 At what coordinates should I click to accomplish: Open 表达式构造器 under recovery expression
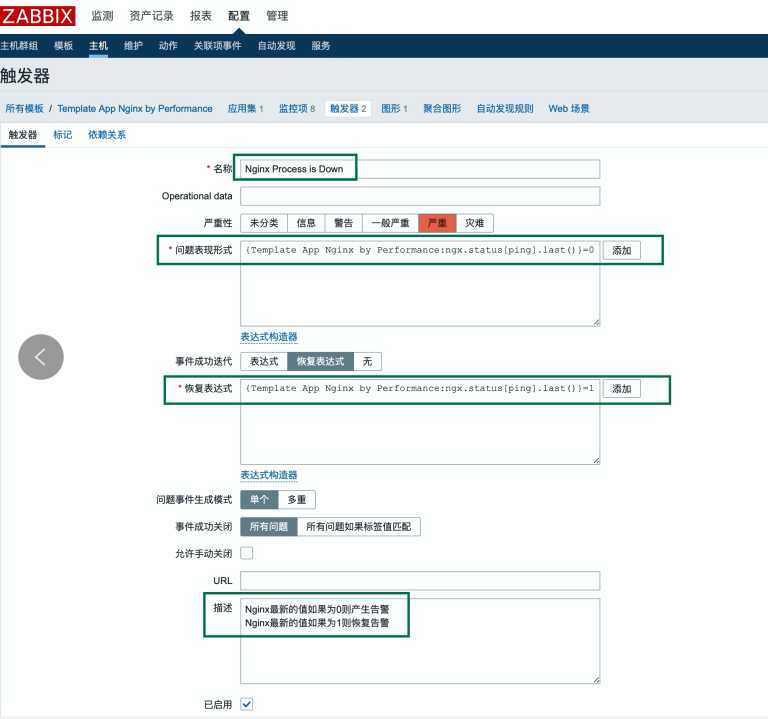coord(269,475)
